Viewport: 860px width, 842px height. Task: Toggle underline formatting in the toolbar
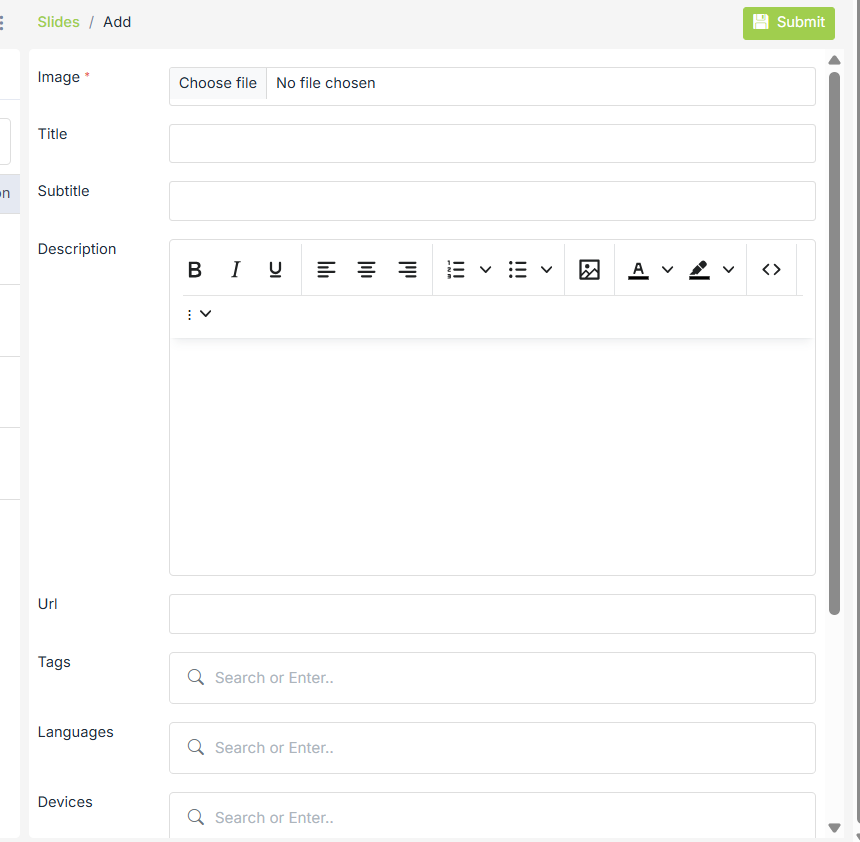click(x=276, y=269)
